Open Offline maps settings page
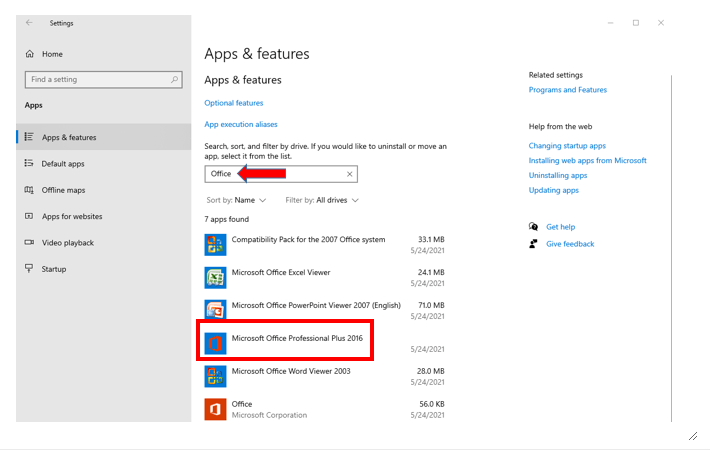710x455 pixels. 63,190
